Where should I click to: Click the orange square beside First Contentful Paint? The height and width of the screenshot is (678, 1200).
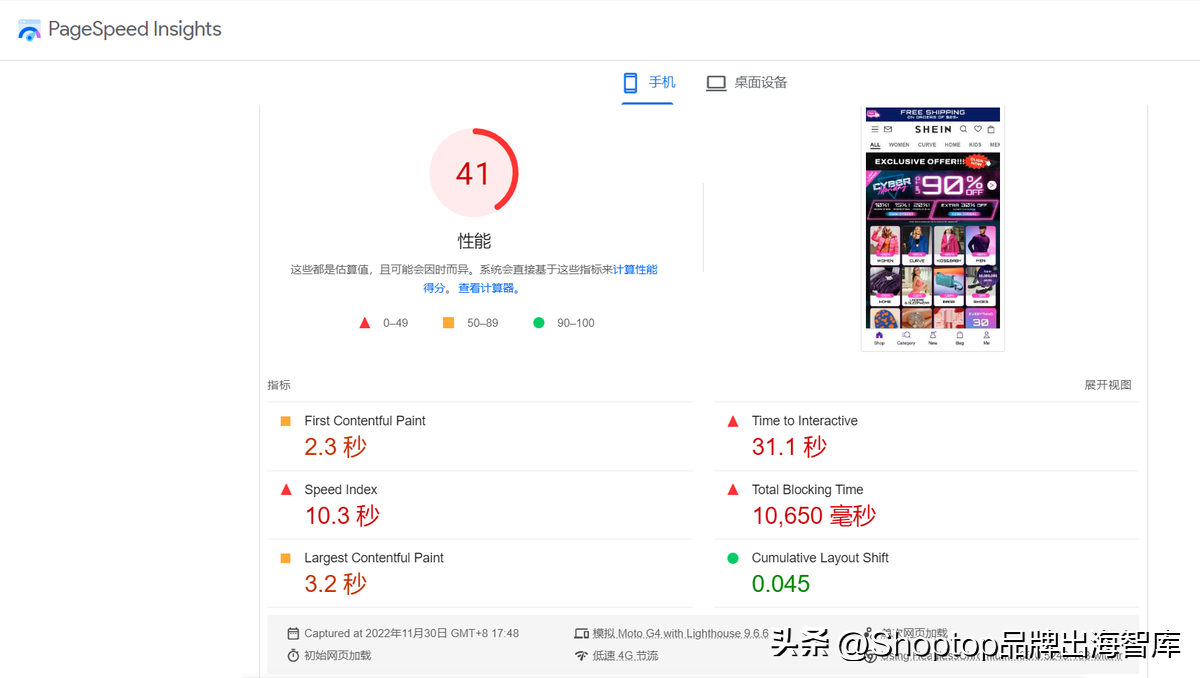(x=286, y=421)
